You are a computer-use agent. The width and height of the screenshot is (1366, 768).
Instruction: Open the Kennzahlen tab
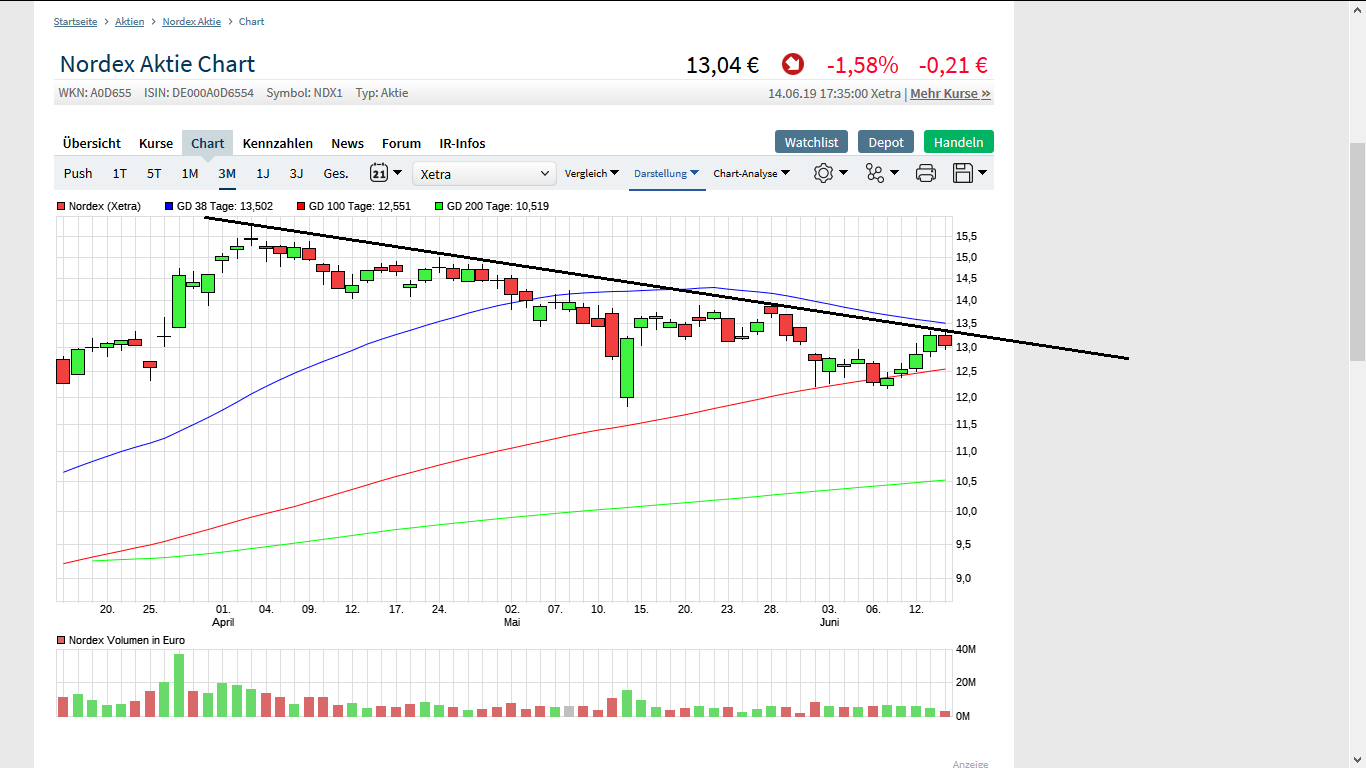pyautogui.click(x=278, y=143)
